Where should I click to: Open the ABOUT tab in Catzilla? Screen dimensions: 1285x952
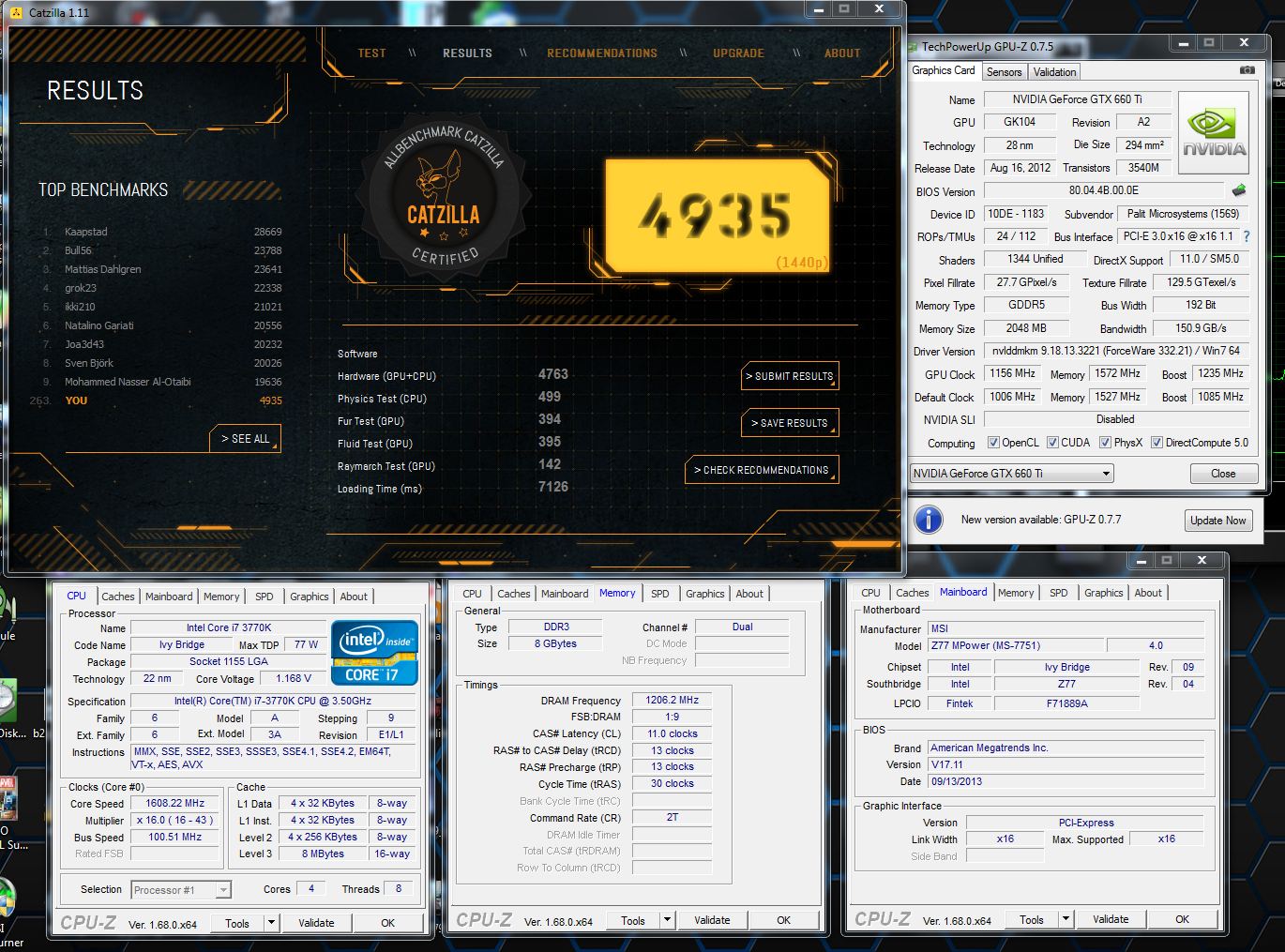[x=842, y=53]
